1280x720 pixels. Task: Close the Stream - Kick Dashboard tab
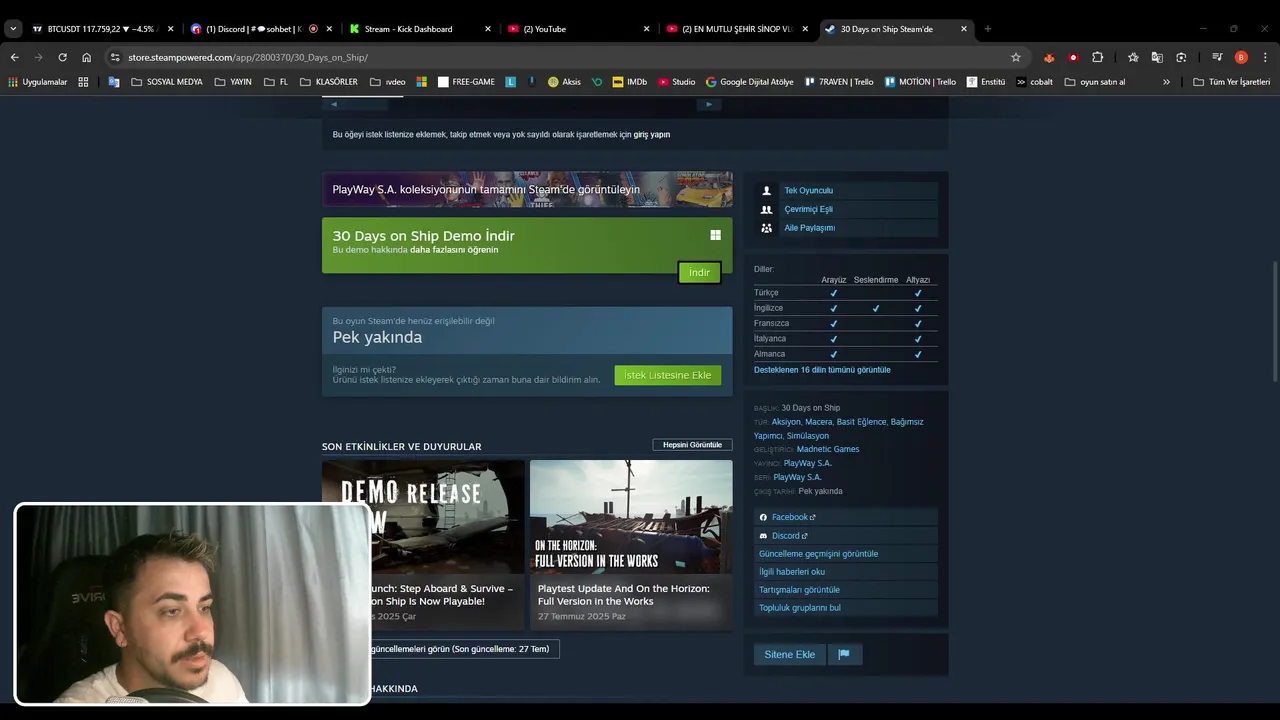click(488, 28)
